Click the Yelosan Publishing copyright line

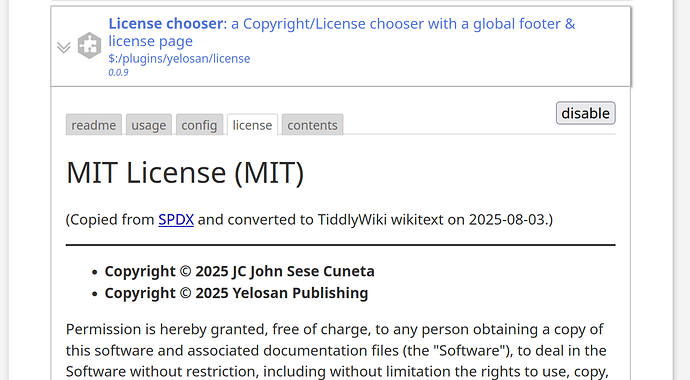(236, 293)
